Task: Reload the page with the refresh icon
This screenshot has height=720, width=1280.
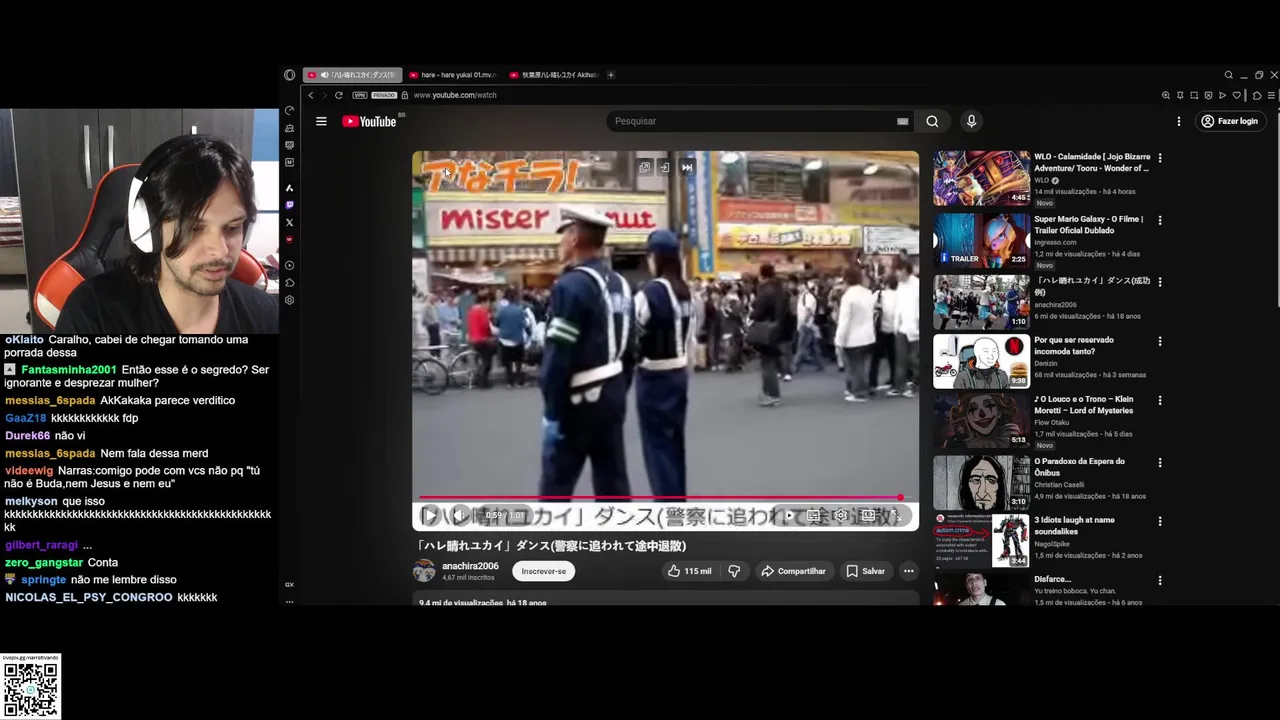Action: coord(339,95)
